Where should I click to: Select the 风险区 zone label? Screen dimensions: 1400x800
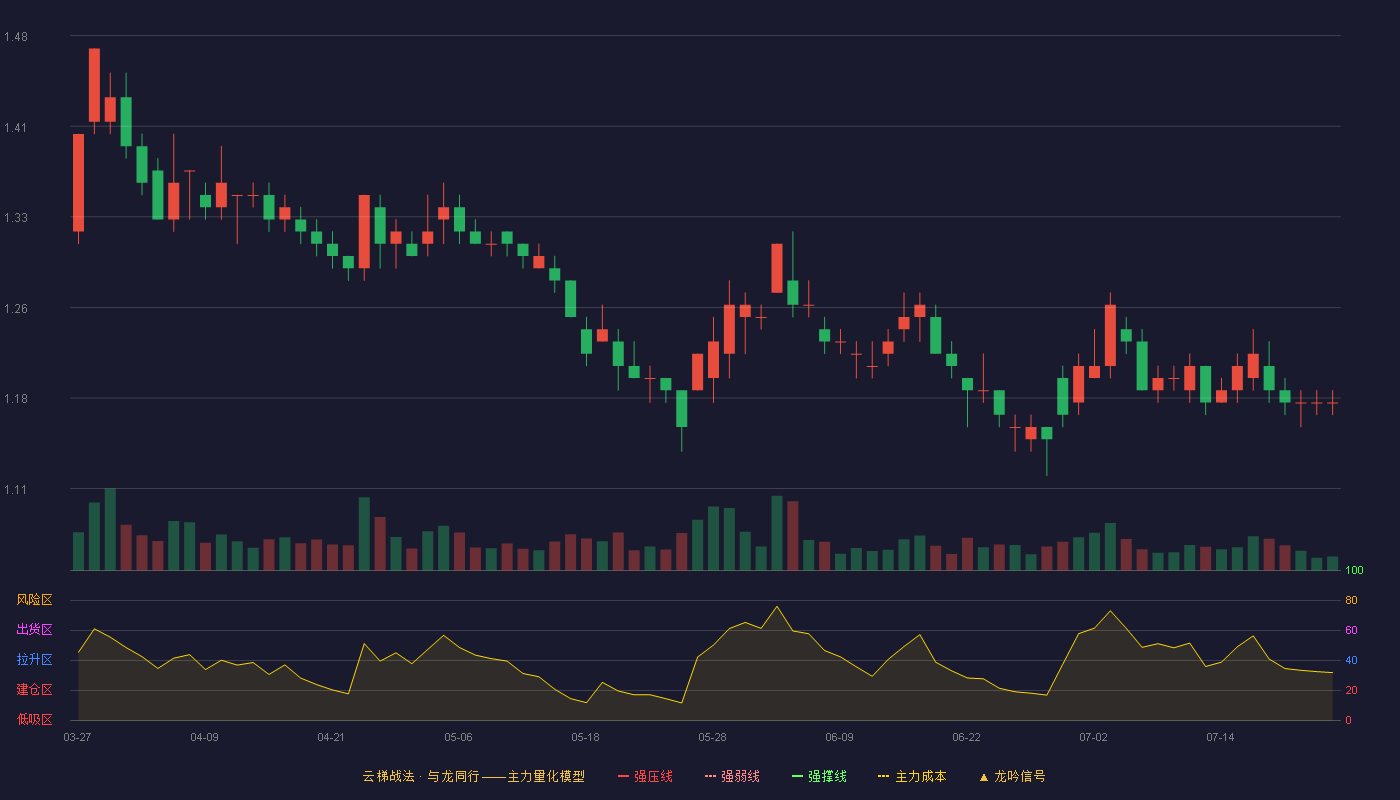click(x=34, y=600)
